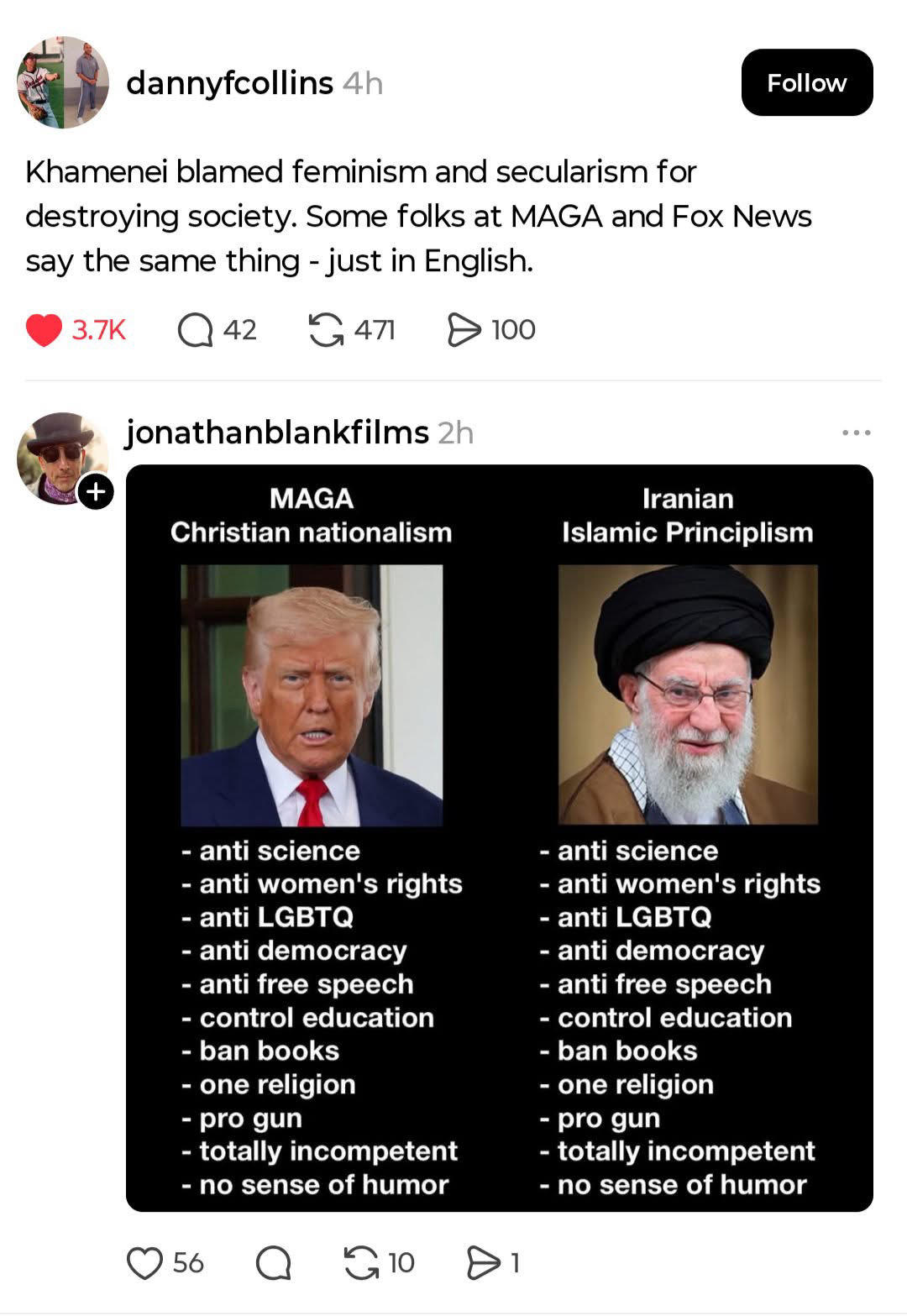Screen dimensions: 907x1316
Task: Unlike dannyfcollins post via red heart
Action: [x=44, y=330]
